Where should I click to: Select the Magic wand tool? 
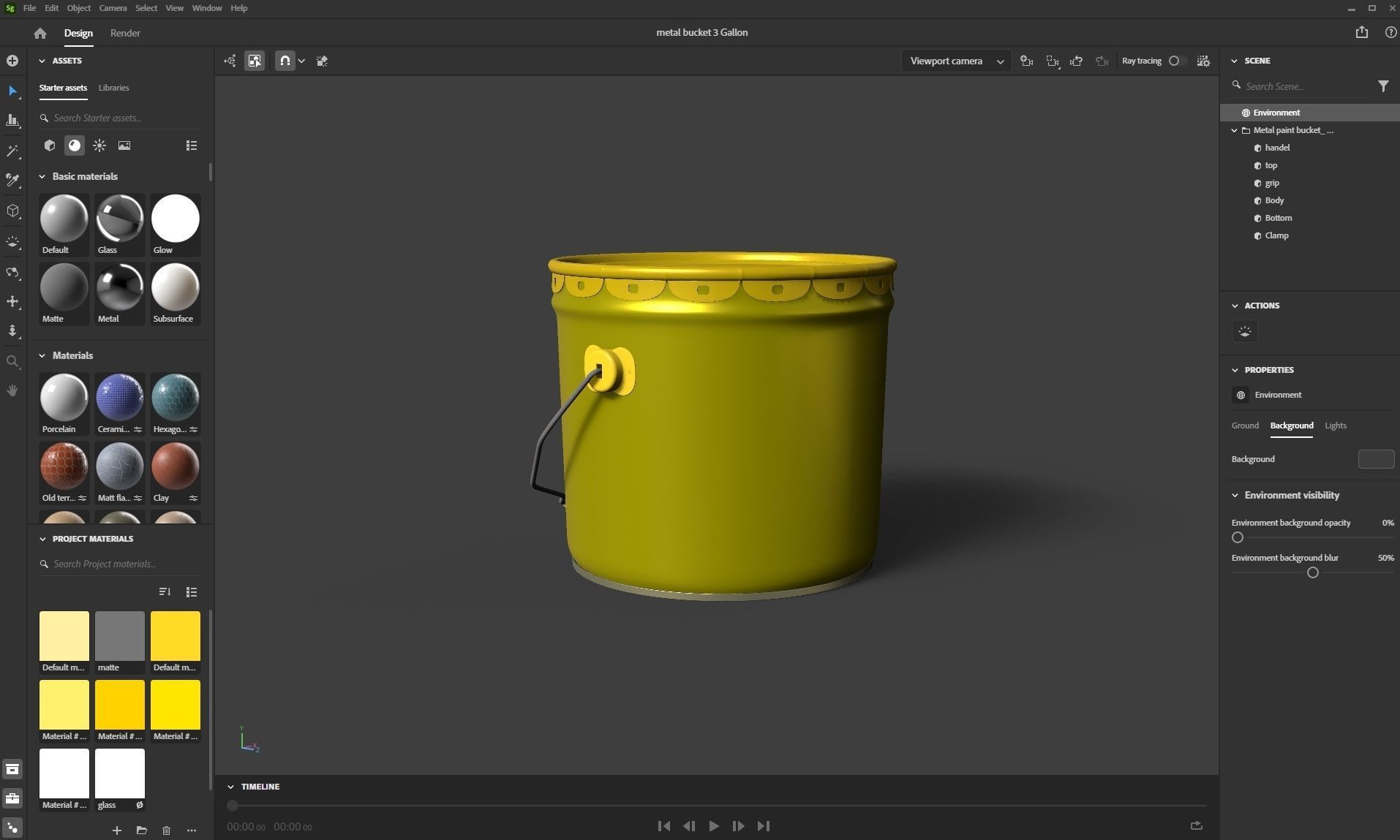[12, 151]
